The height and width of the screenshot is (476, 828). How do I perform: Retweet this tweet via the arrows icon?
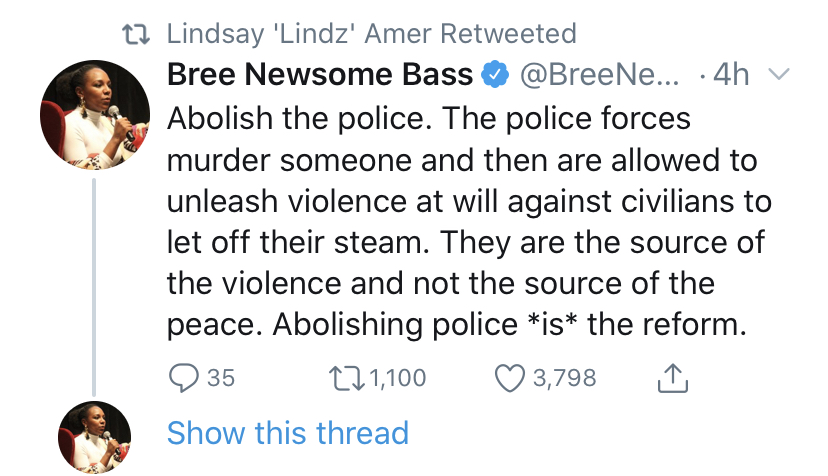coord(347,378)
